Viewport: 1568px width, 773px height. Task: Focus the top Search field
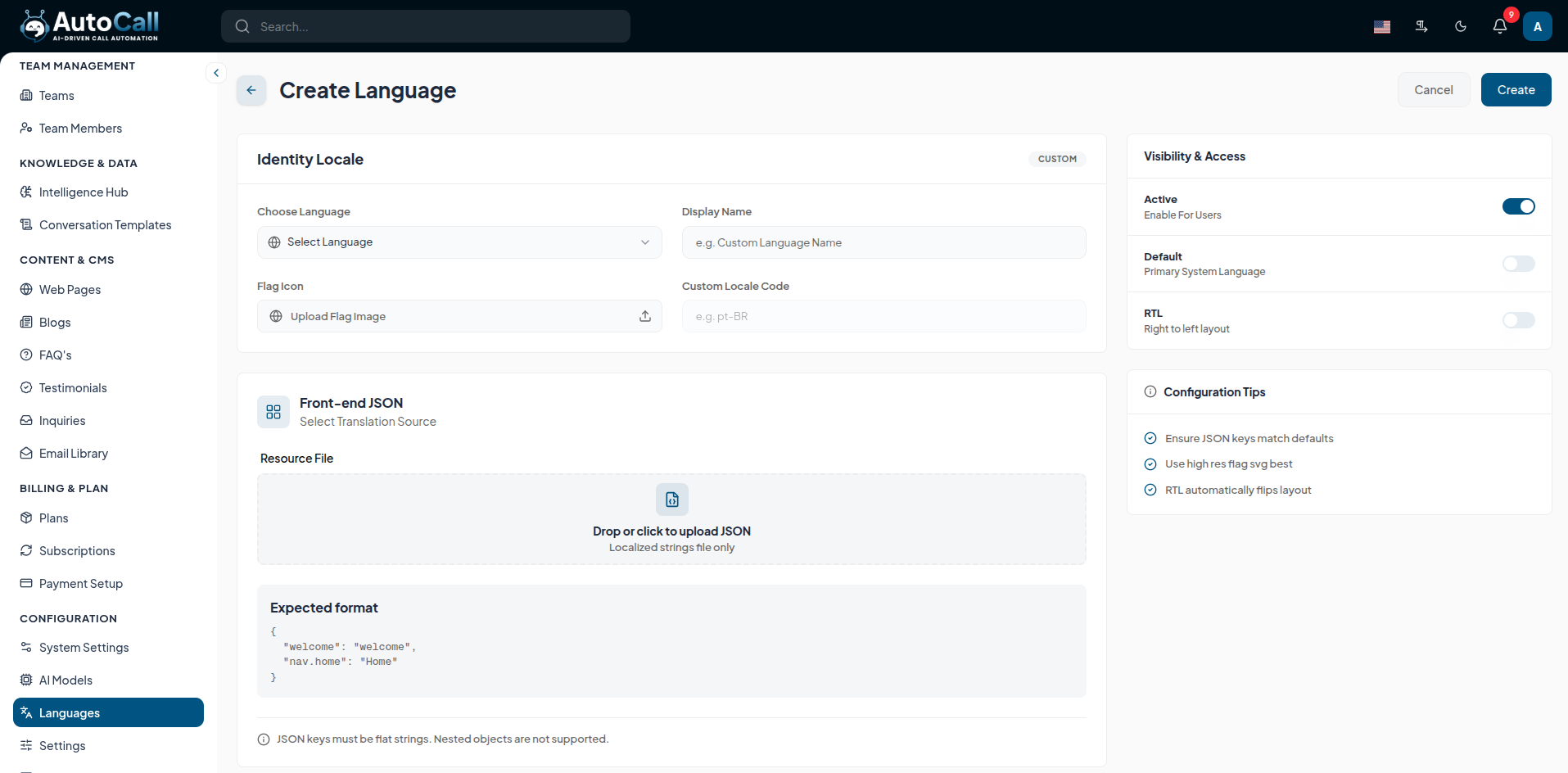(426, 26)
